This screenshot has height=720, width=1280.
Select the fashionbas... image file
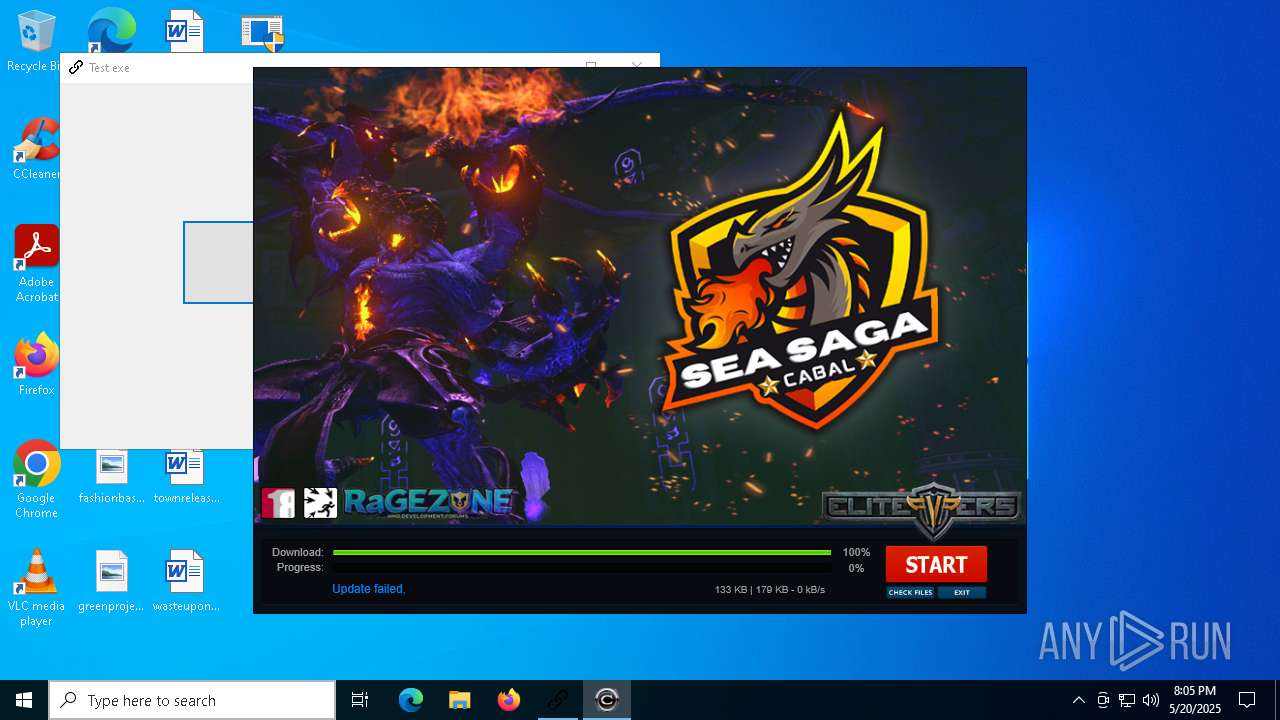pos(111,476)
